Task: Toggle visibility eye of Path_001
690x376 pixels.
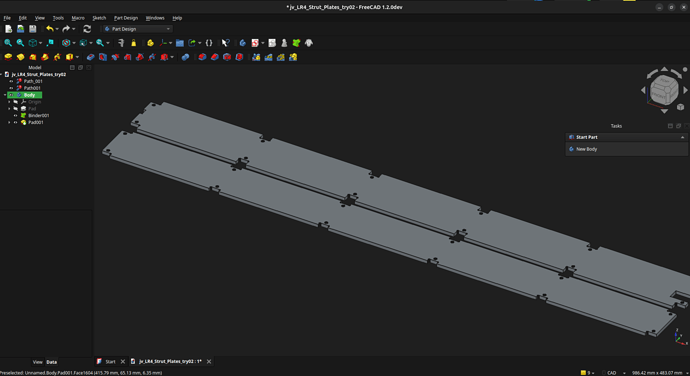Action: 11,81
